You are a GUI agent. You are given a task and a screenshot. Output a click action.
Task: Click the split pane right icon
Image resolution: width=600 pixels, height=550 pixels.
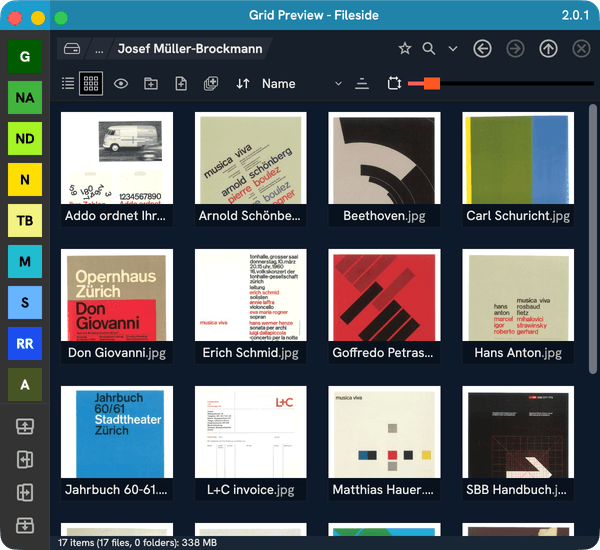point(25,492)
